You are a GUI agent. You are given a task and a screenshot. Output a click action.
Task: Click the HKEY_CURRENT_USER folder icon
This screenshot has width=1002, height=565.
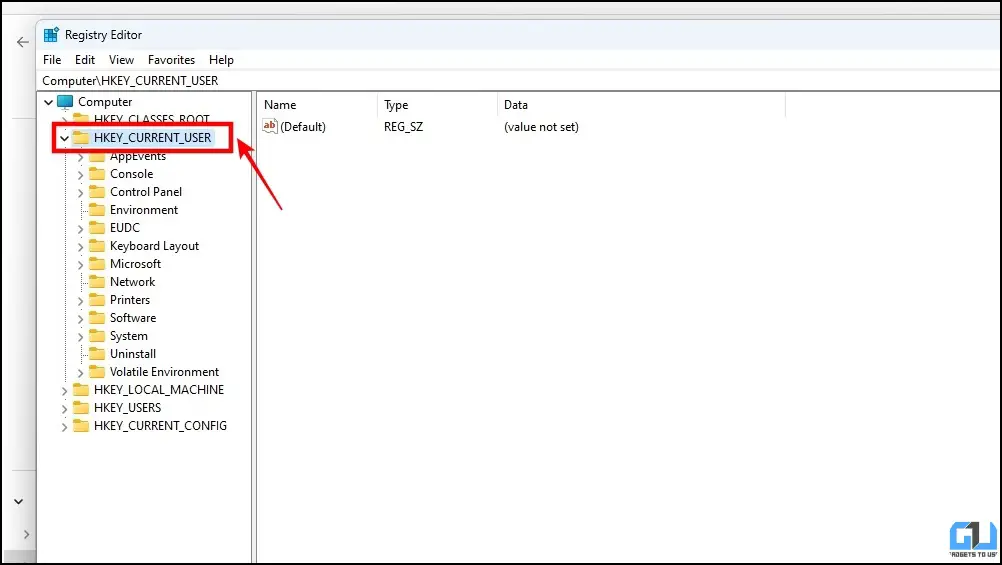[x=81, y=137]
